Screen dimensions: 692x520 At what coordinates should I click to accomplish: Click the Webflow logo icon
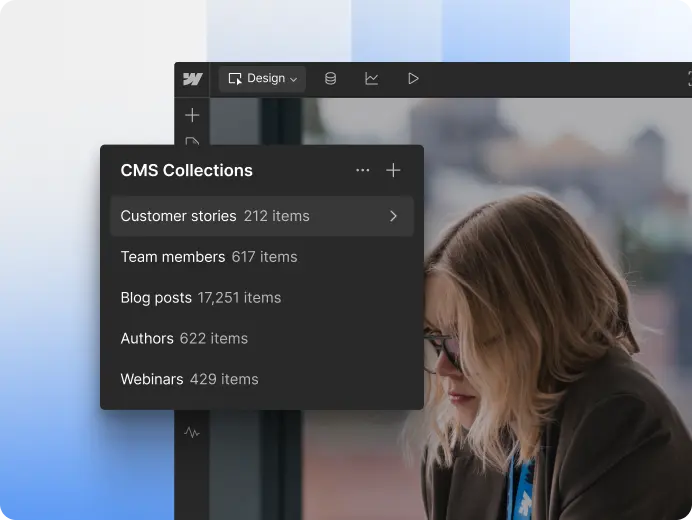(x=192, y=79)
